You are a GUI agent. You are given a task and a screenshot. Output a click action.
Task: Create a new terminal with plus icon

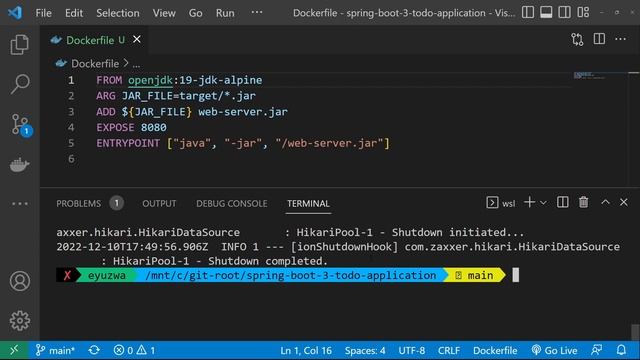pos(529,202)
